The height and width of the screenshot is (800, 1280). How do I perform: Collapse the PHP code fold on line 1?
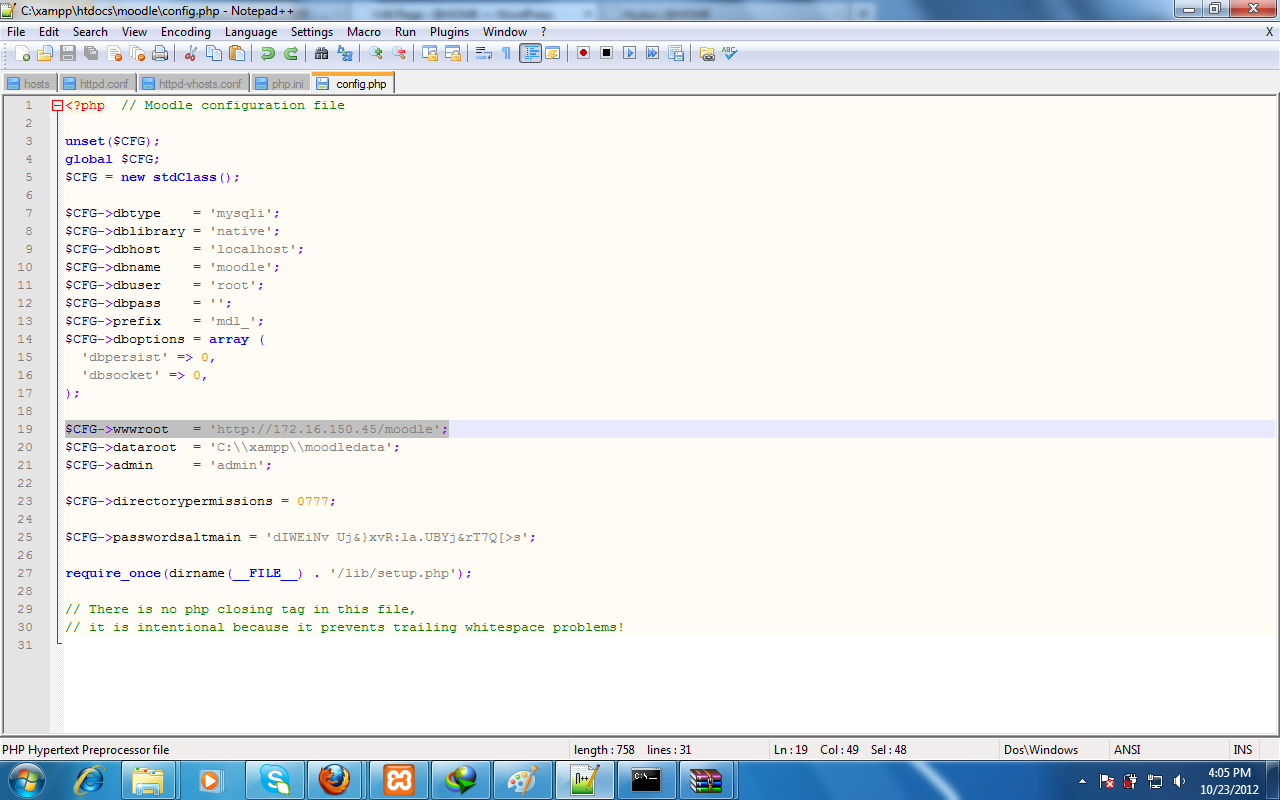tap(57, 105)
